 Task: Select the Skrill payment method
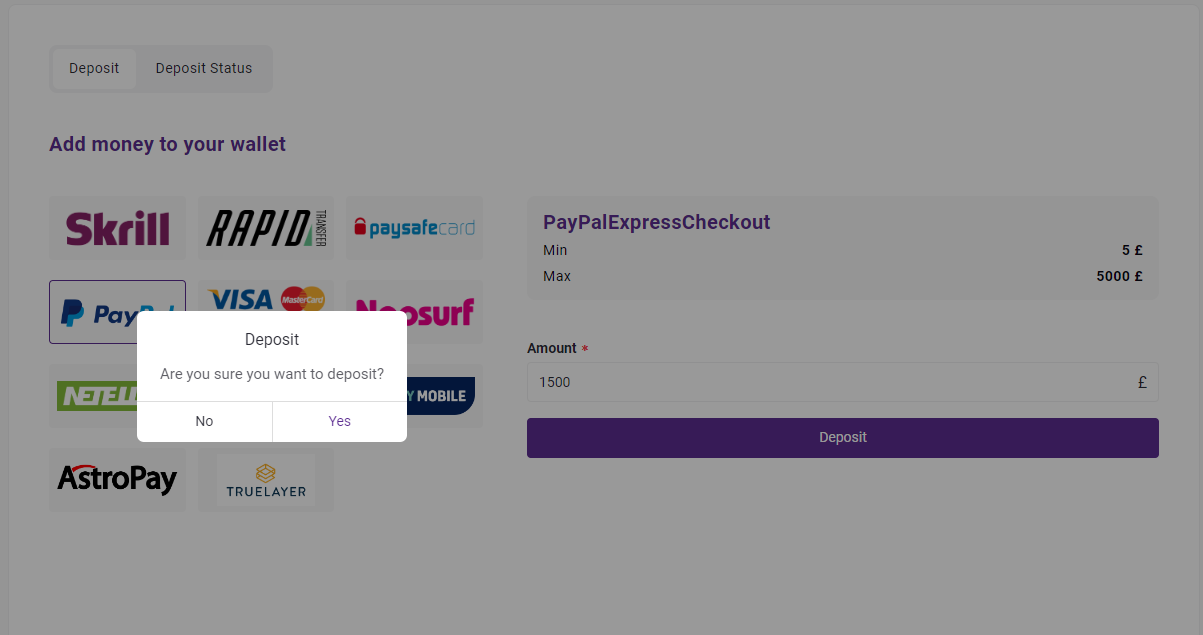pyautogui.click(x=117, y=228)
